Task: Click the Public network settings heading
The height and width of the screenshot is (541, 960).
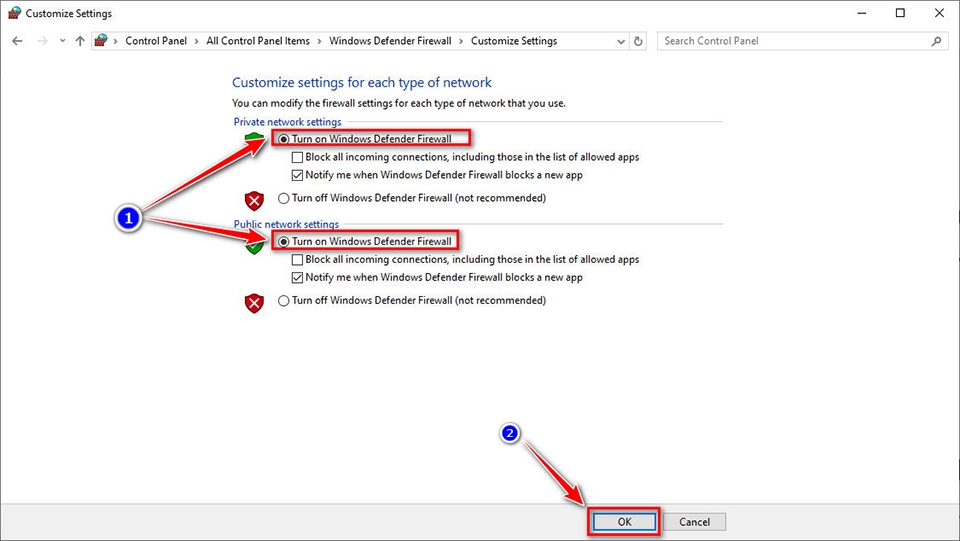Action: click(286, 224)
